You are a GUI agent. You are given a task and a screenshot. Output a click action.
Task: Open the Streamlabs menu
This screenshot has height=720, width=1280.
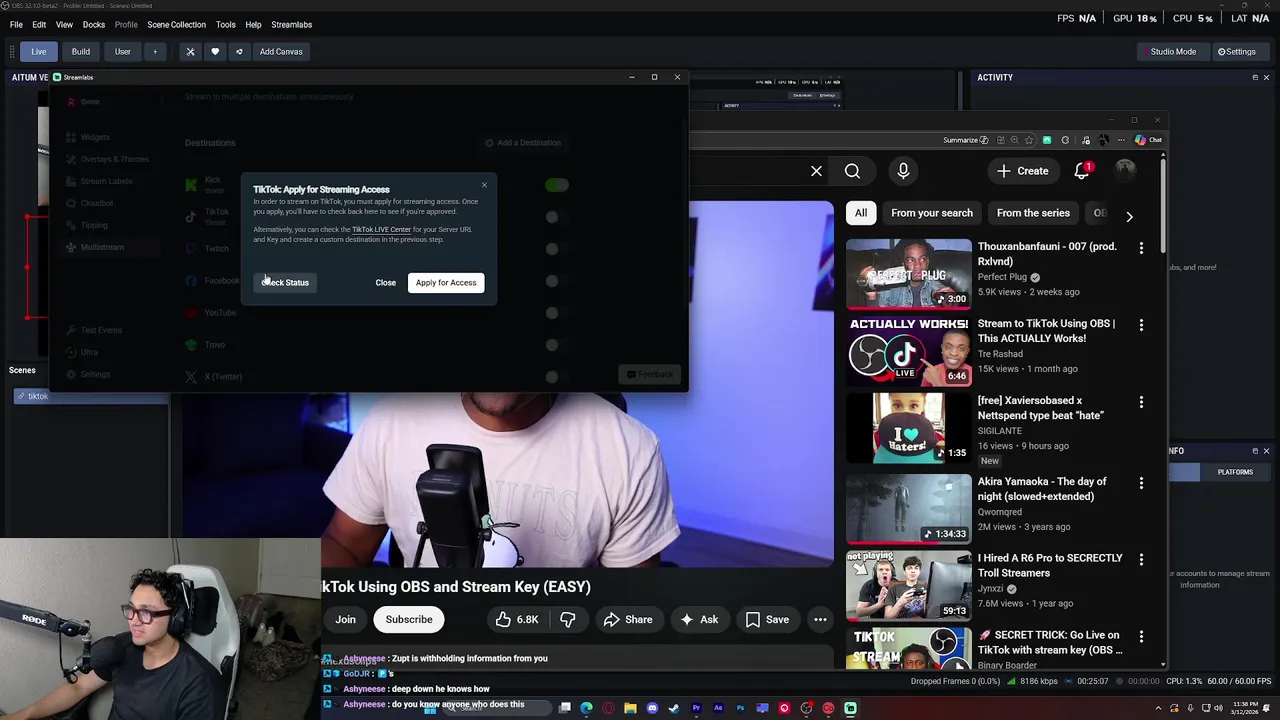[292, 24]
